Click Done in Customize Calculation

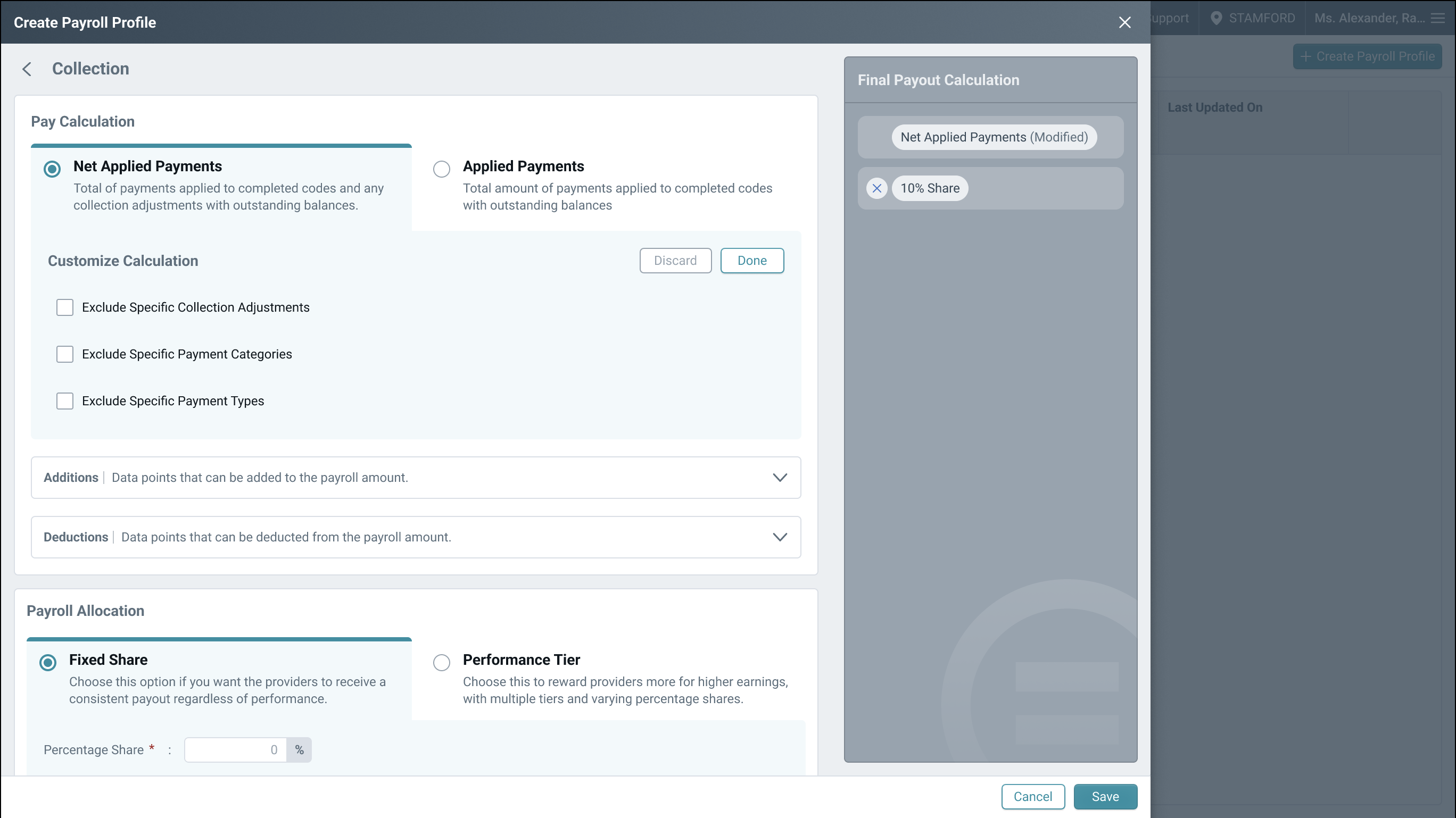point(752,261)
